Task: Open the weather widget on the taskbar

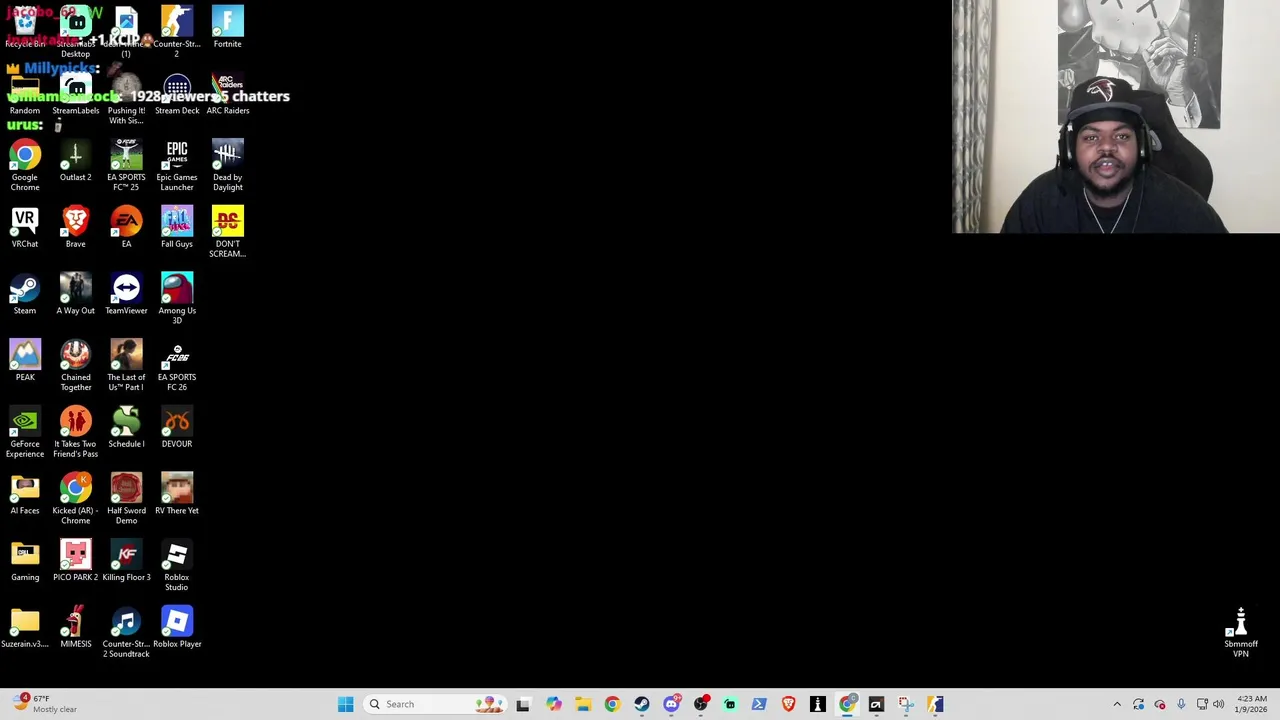Action: 45,704
